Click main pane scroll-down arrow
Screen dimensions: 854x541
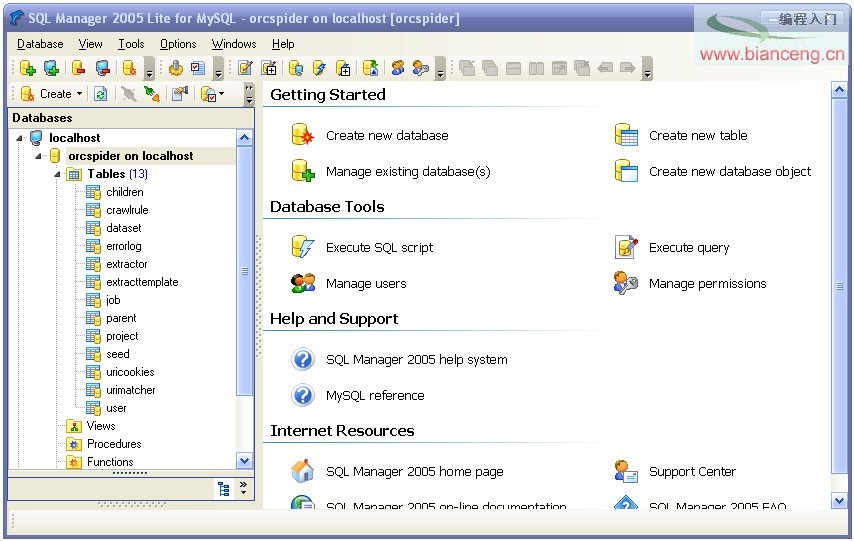click(839, 500)
